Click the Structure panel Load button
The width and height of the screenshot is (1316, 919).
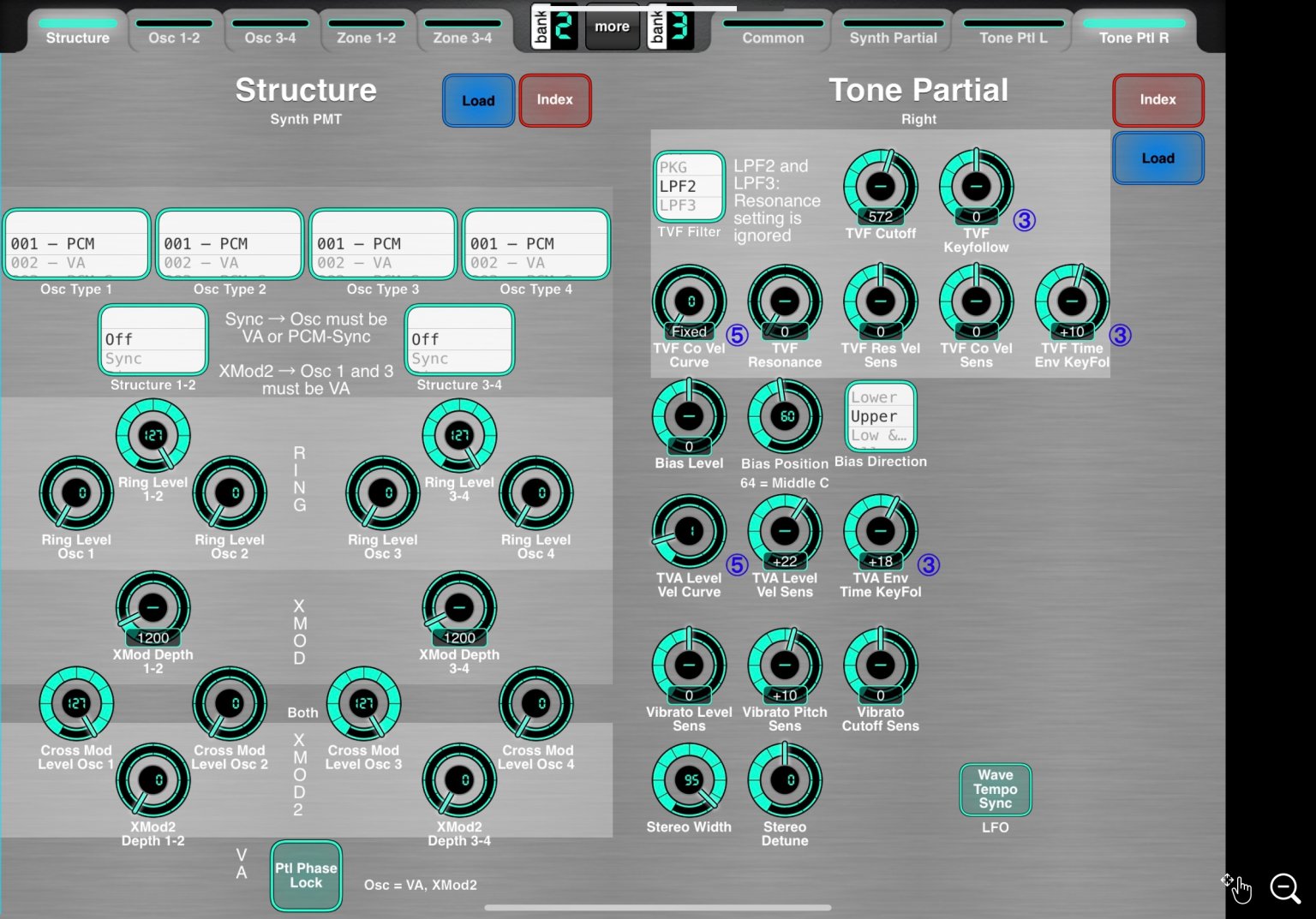478,100
